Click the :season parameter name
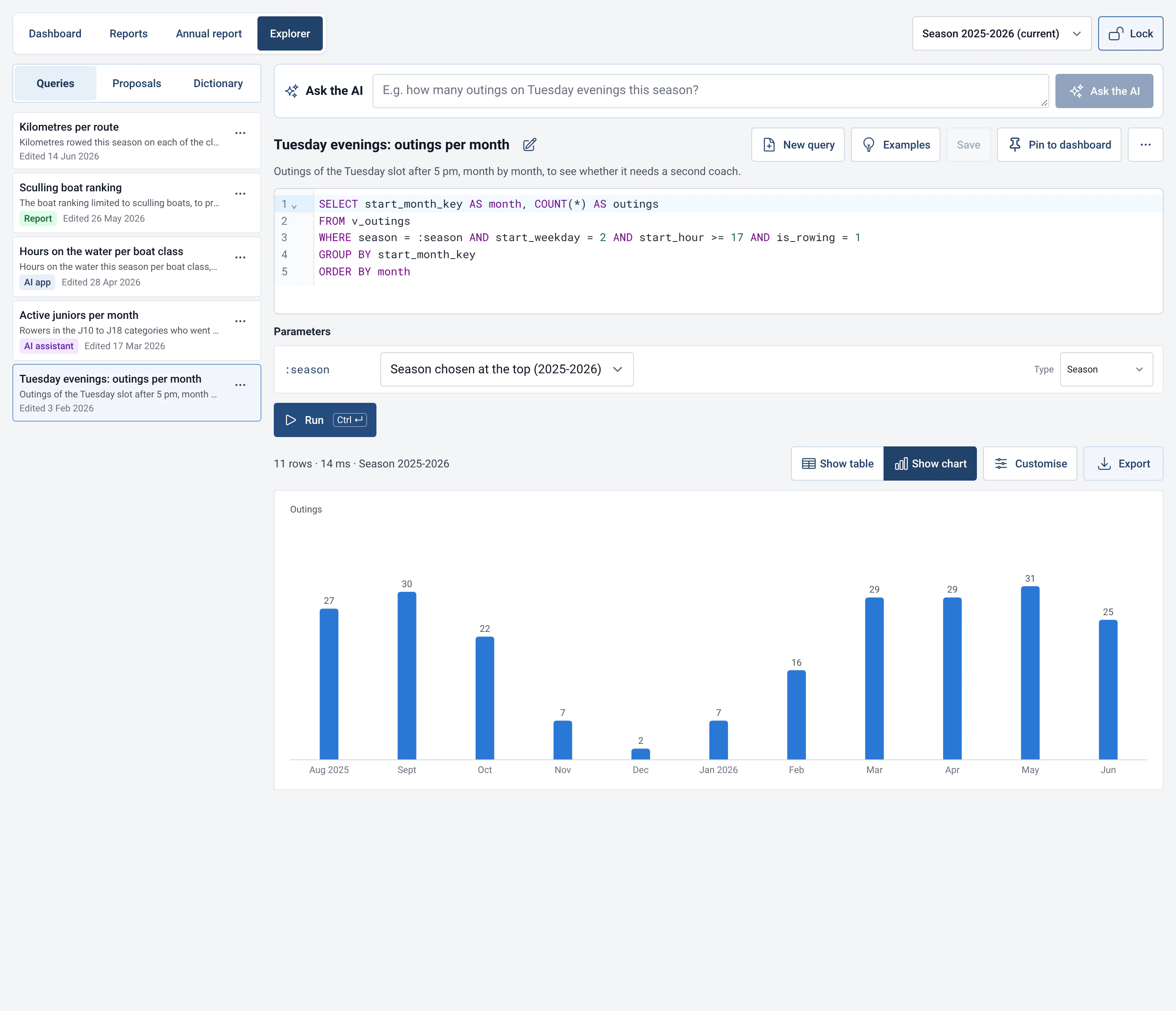Screen dimensions: 1176x1011 click(307, 370)
